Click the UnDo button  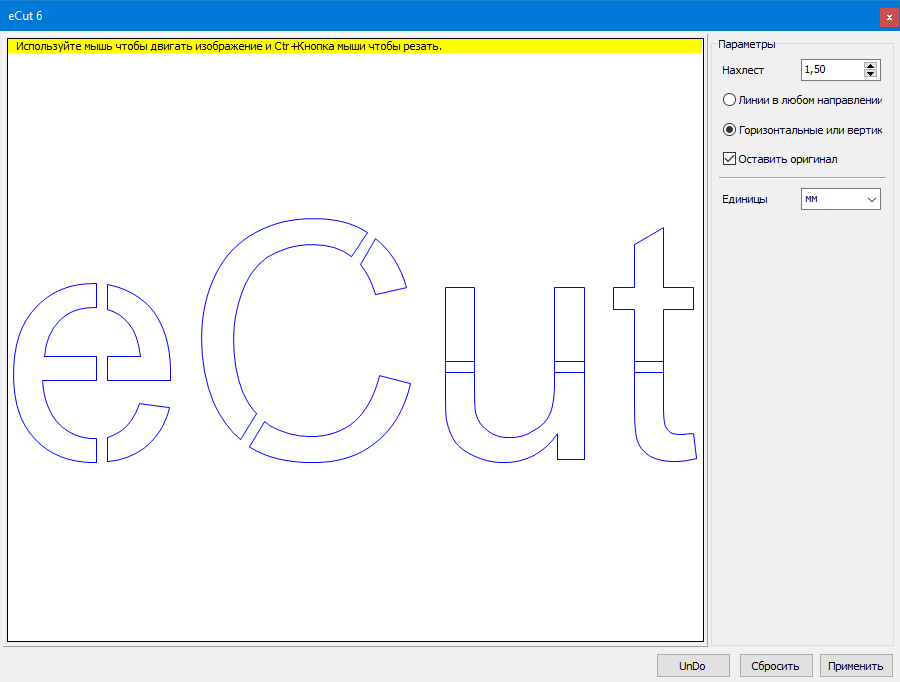693,666
